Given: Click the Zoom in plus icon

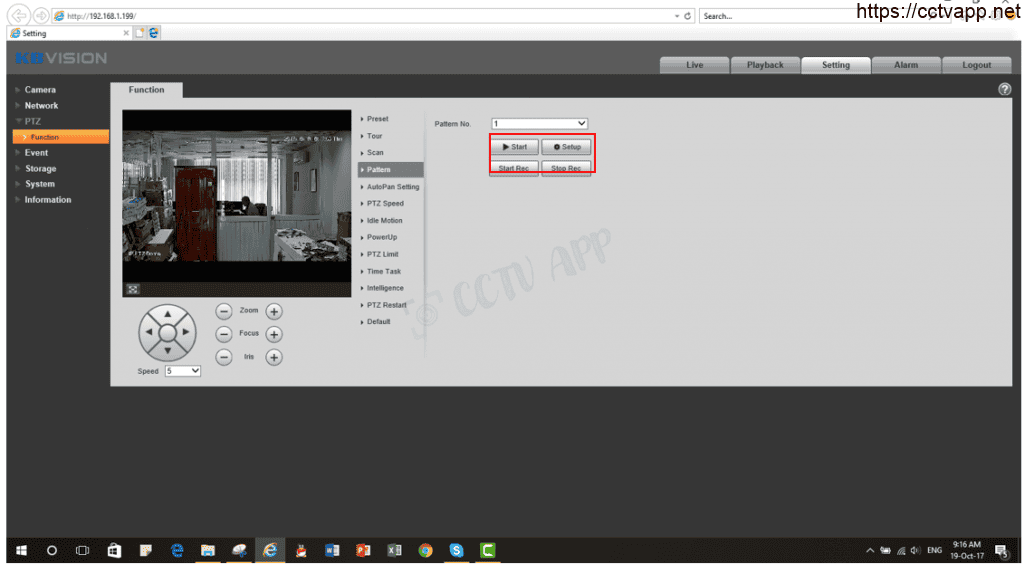Looking at the screenshot, I should (273, 311).
